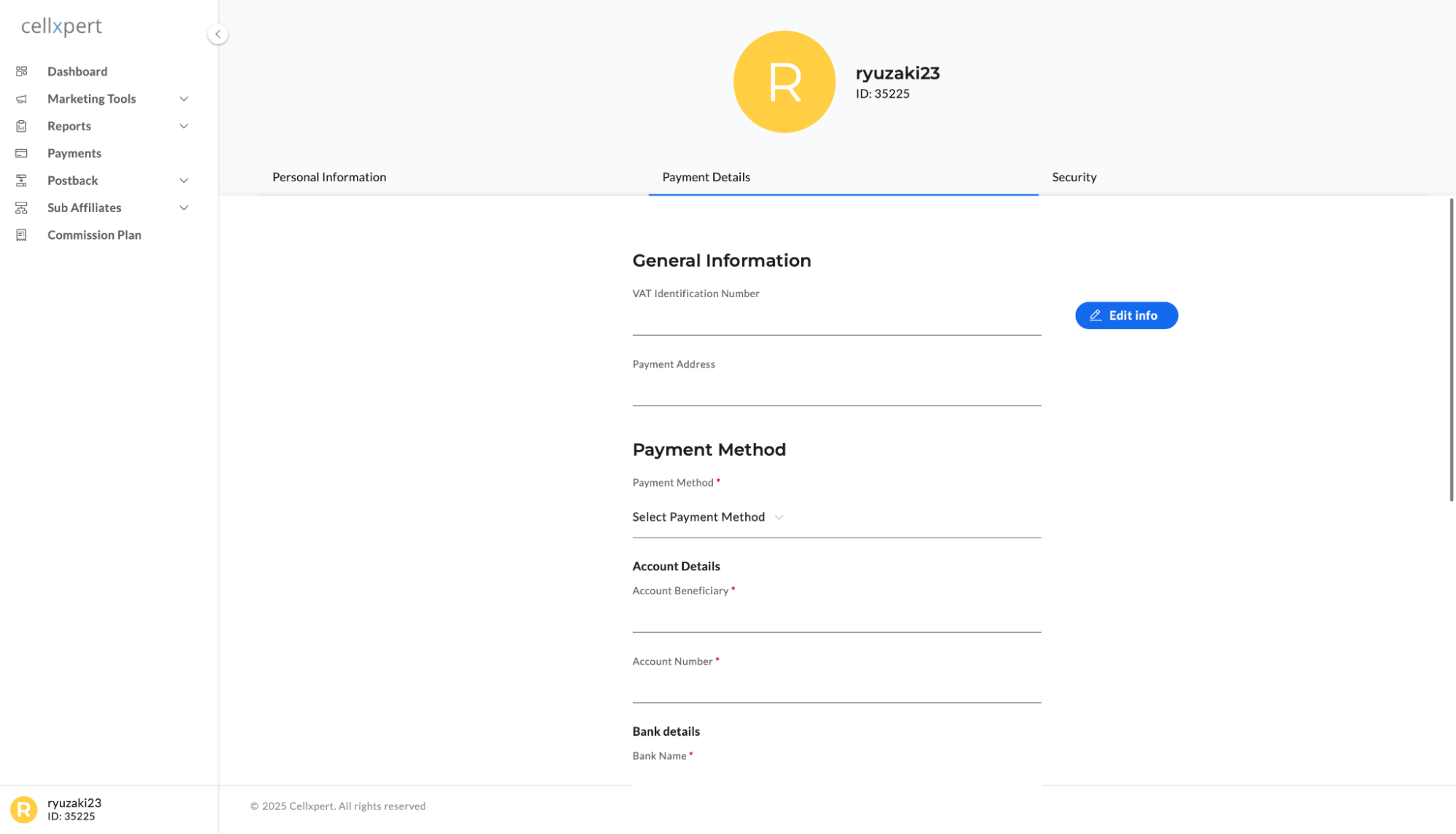The height and width of the screenshot is (834, 1456).
Task: Switch to the Security tab
Action: click(1074, 177)
